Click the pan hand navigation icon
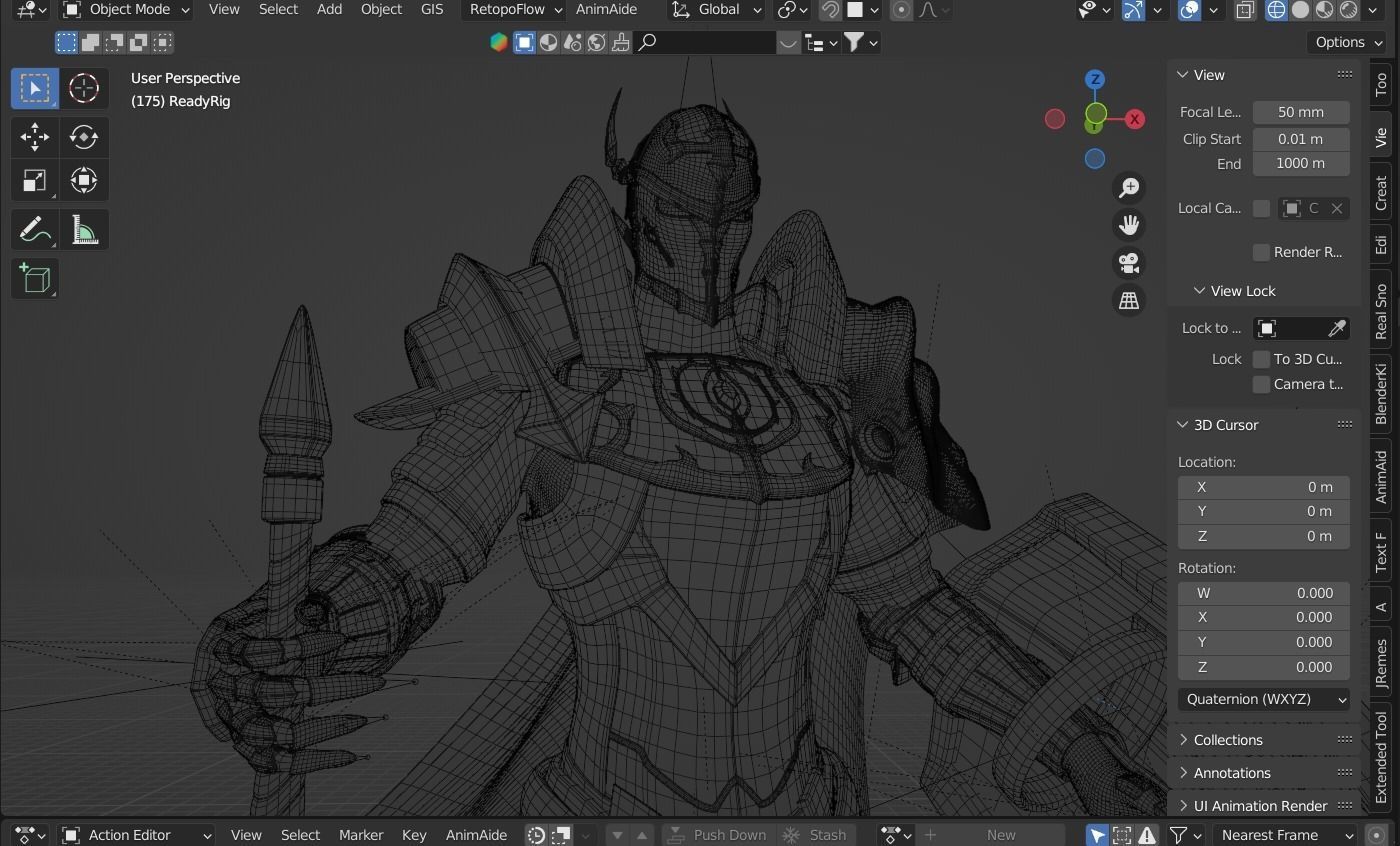The height and width of the screenshot is (846, 1400). (x=1129, y=225)
